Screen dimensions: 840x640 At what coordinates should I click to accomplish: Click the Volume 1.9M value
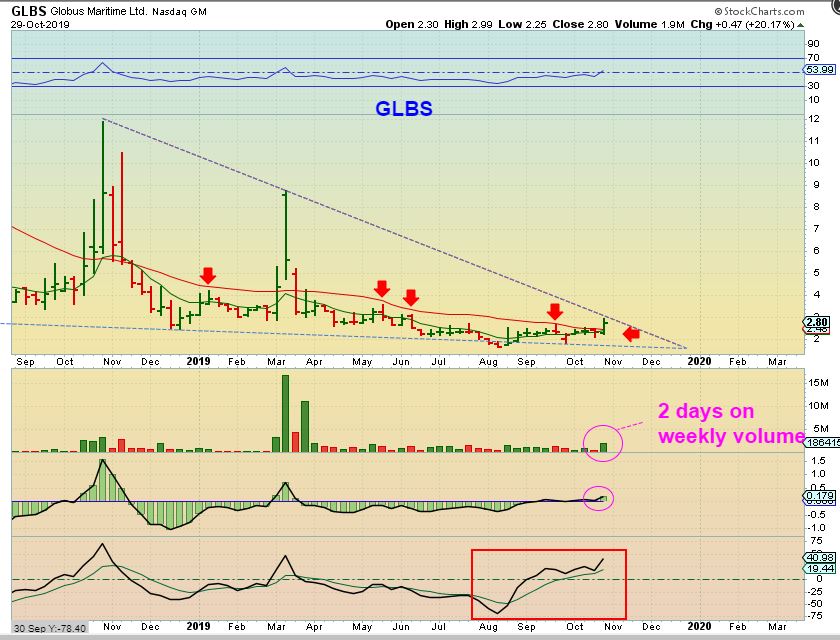649,25
